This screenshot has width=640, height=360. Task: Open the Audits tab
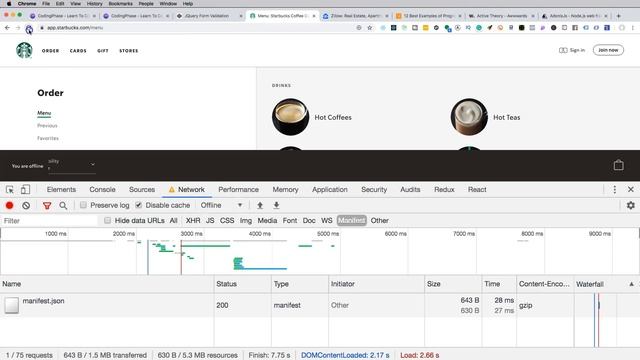[x=410, y=189]
